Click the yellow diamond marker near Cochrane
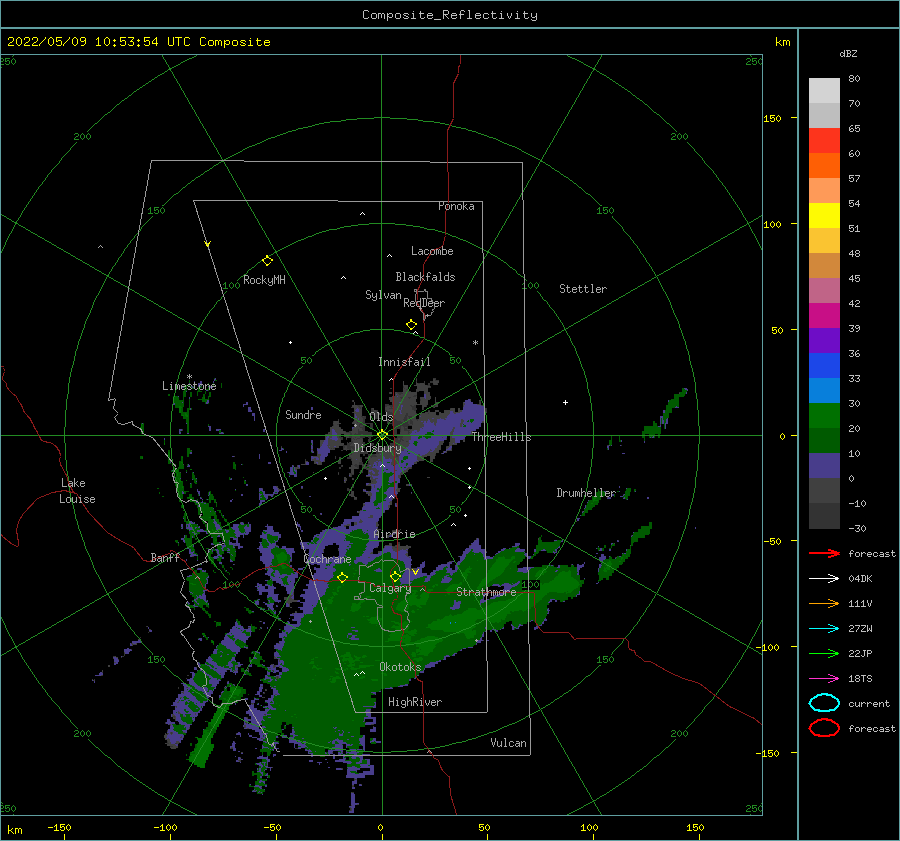Image resolution: width=900 pixels, height=841 pixels. pyautogui.click(x=342, y=578)
